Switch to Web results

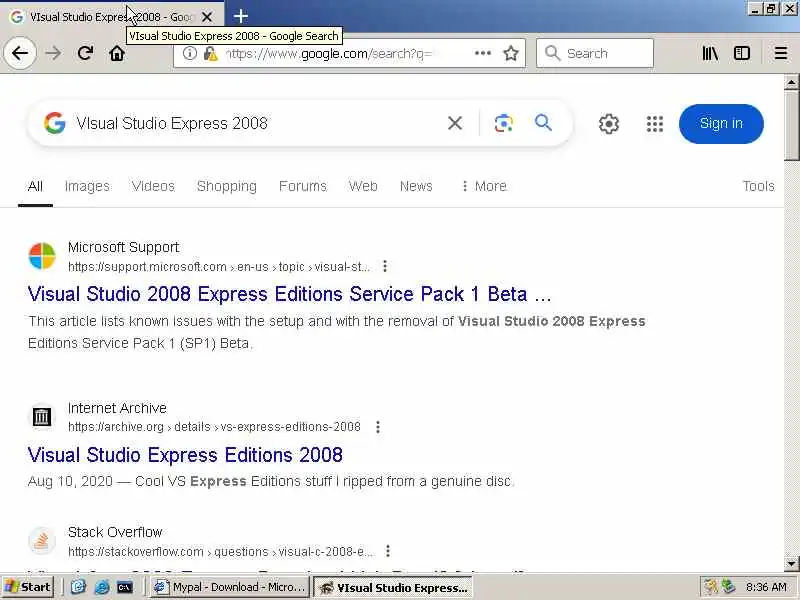click(x=363, y=186)
